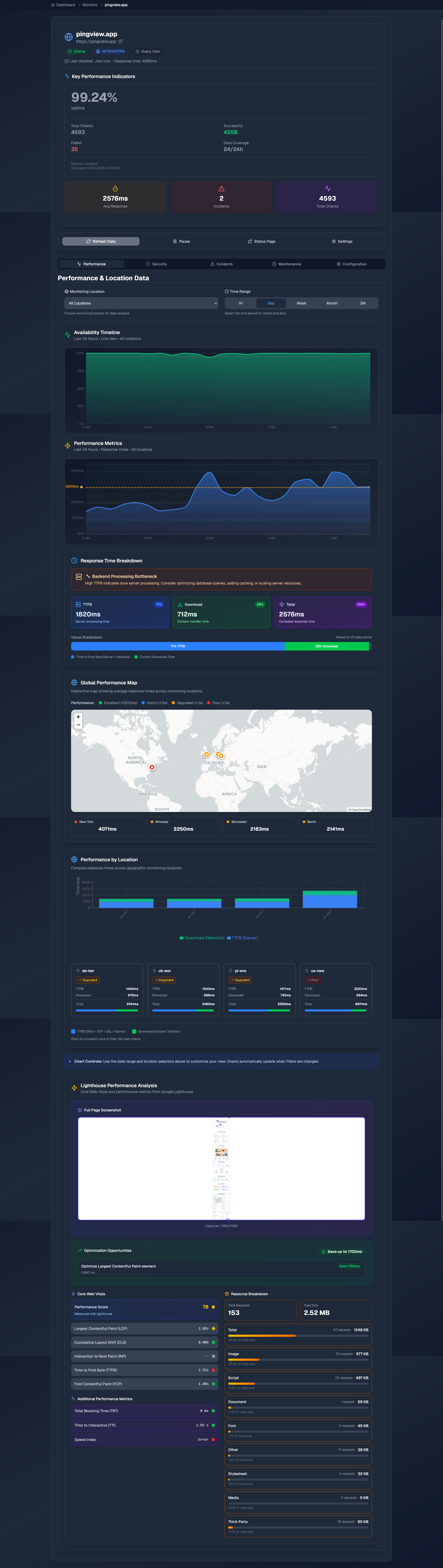Switch to the Security tab
The width and height of the screenshot is (443, 1568).
[x=156, y=264]
